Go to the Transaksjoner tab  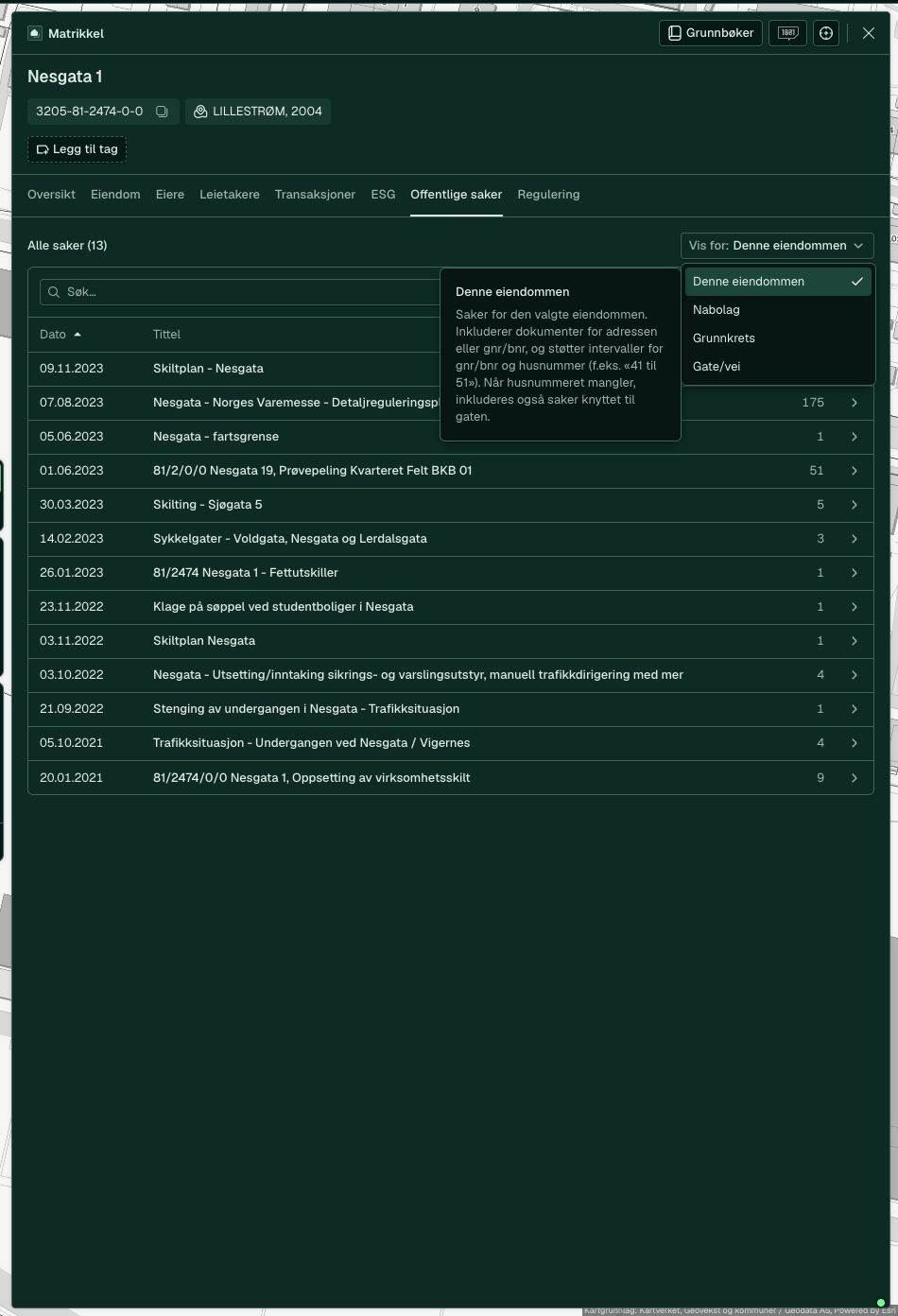click(315, 195)
